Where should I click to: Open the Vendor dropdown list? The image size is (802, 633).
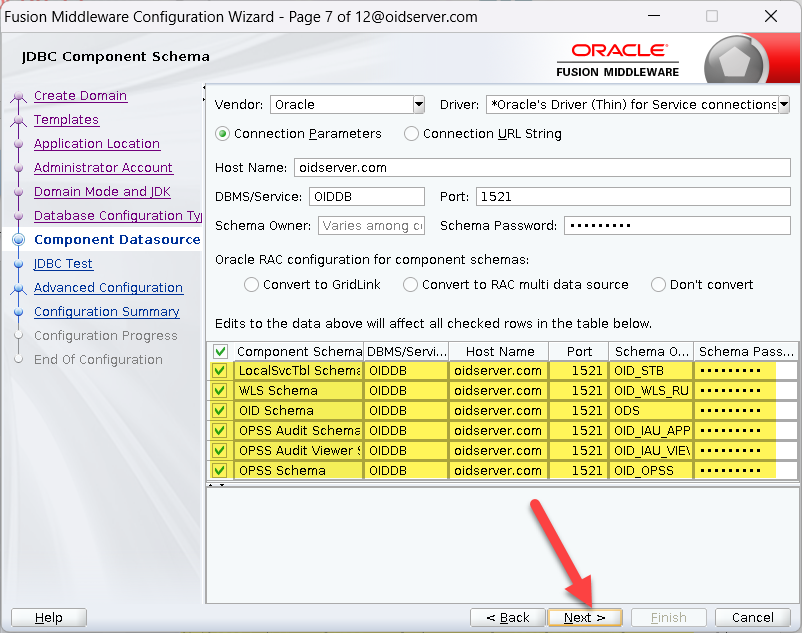(x=418, y=105)
